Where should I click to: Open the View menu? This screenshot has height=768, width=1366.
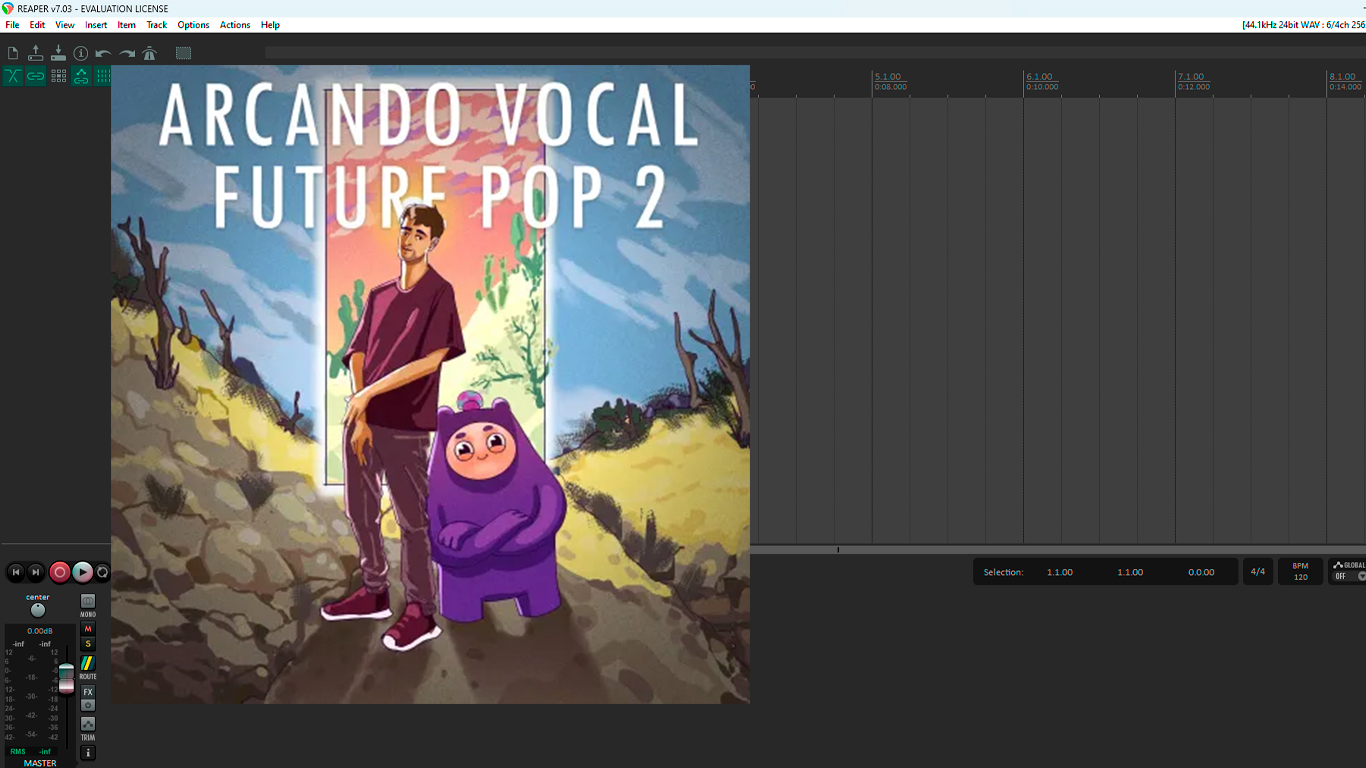[x=65, y=25]
